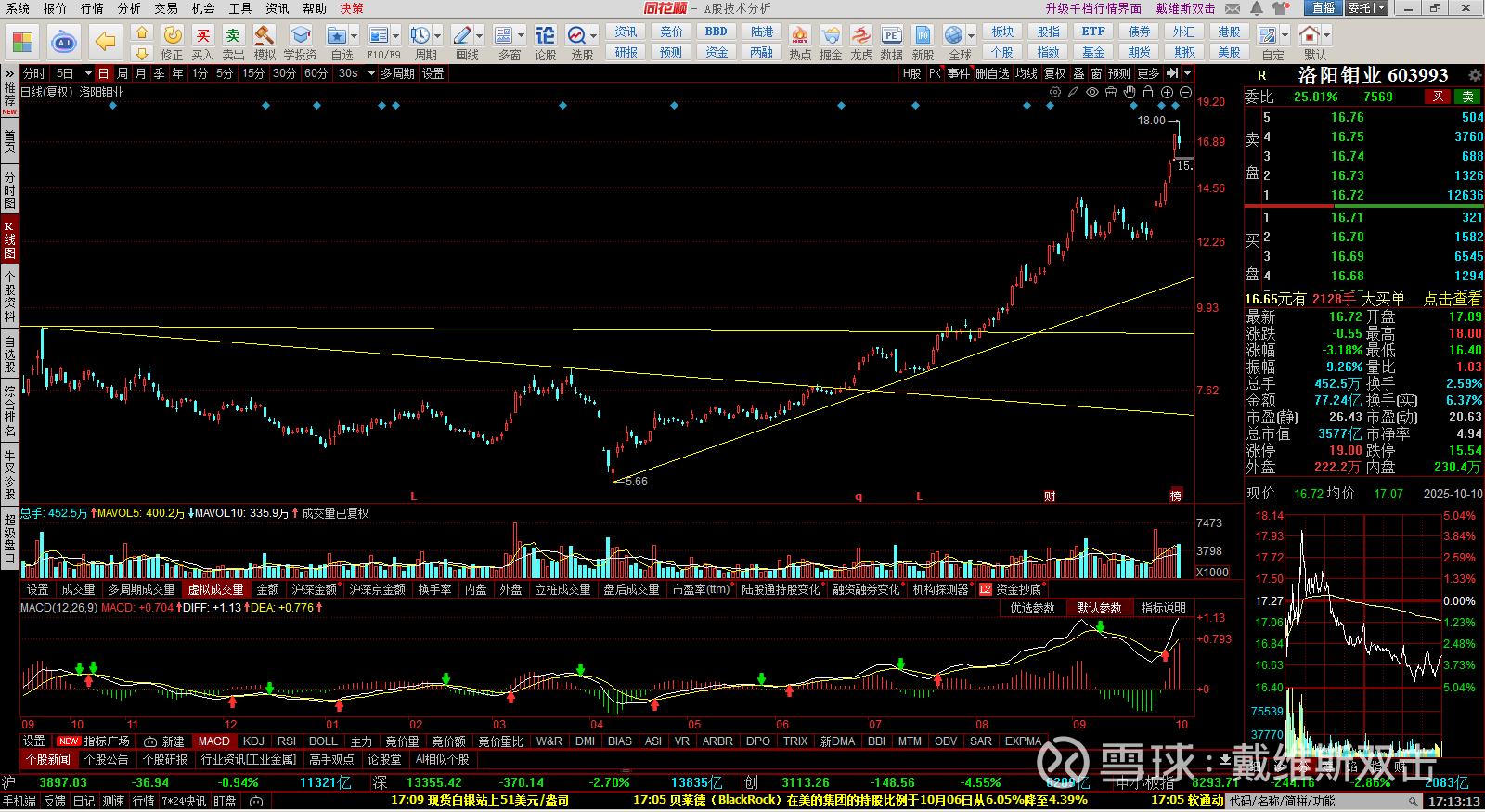Expand the 30s interval dropdown arrow
The height and width of the screenshot is (812, 1485).
point(369,73)
